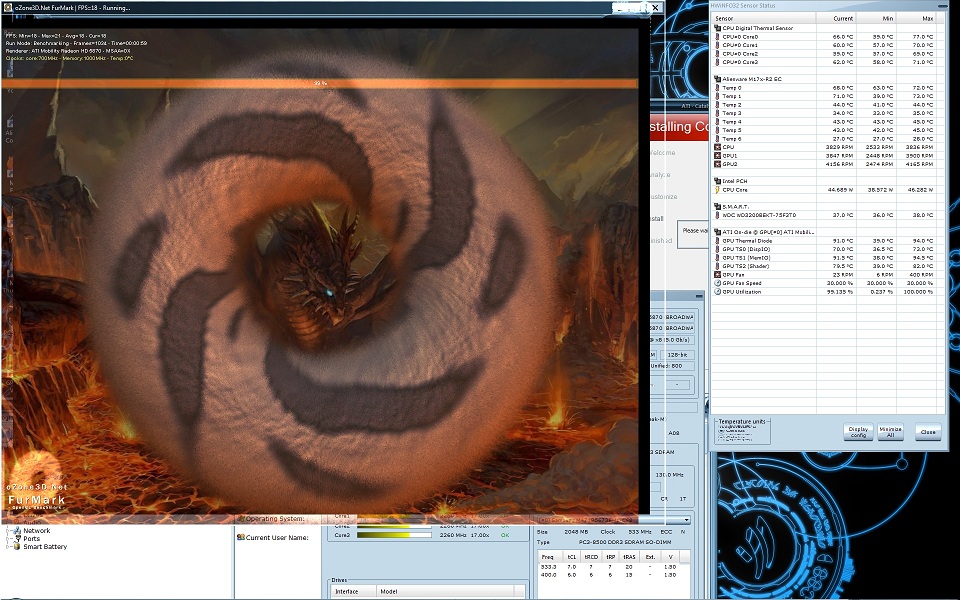Expand the Smart Battery tree node
This screenshot has width=960, height=600.
click(8, 547)
